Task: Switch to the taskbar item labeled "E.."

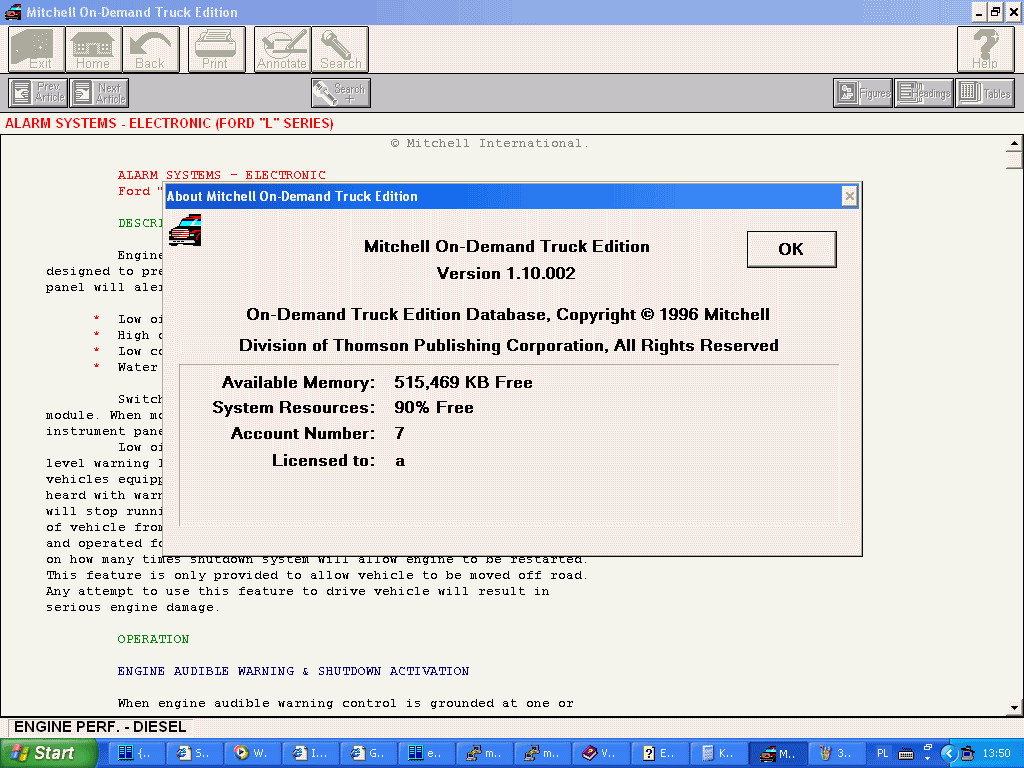Action: click(661, 753)
